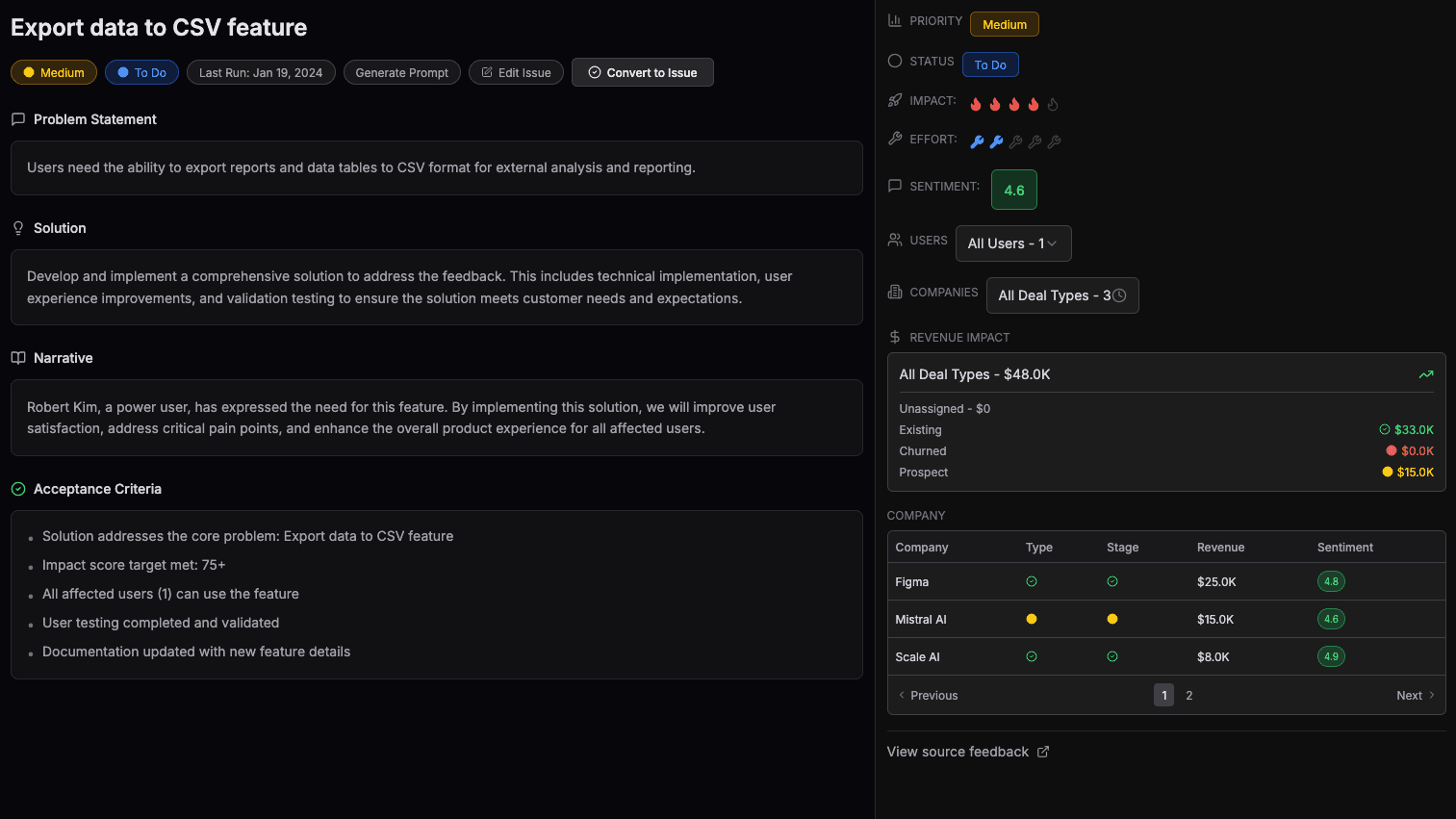
Task: Click the Next pagination control
Action: pyautogui.click(x=1415, y=695)
